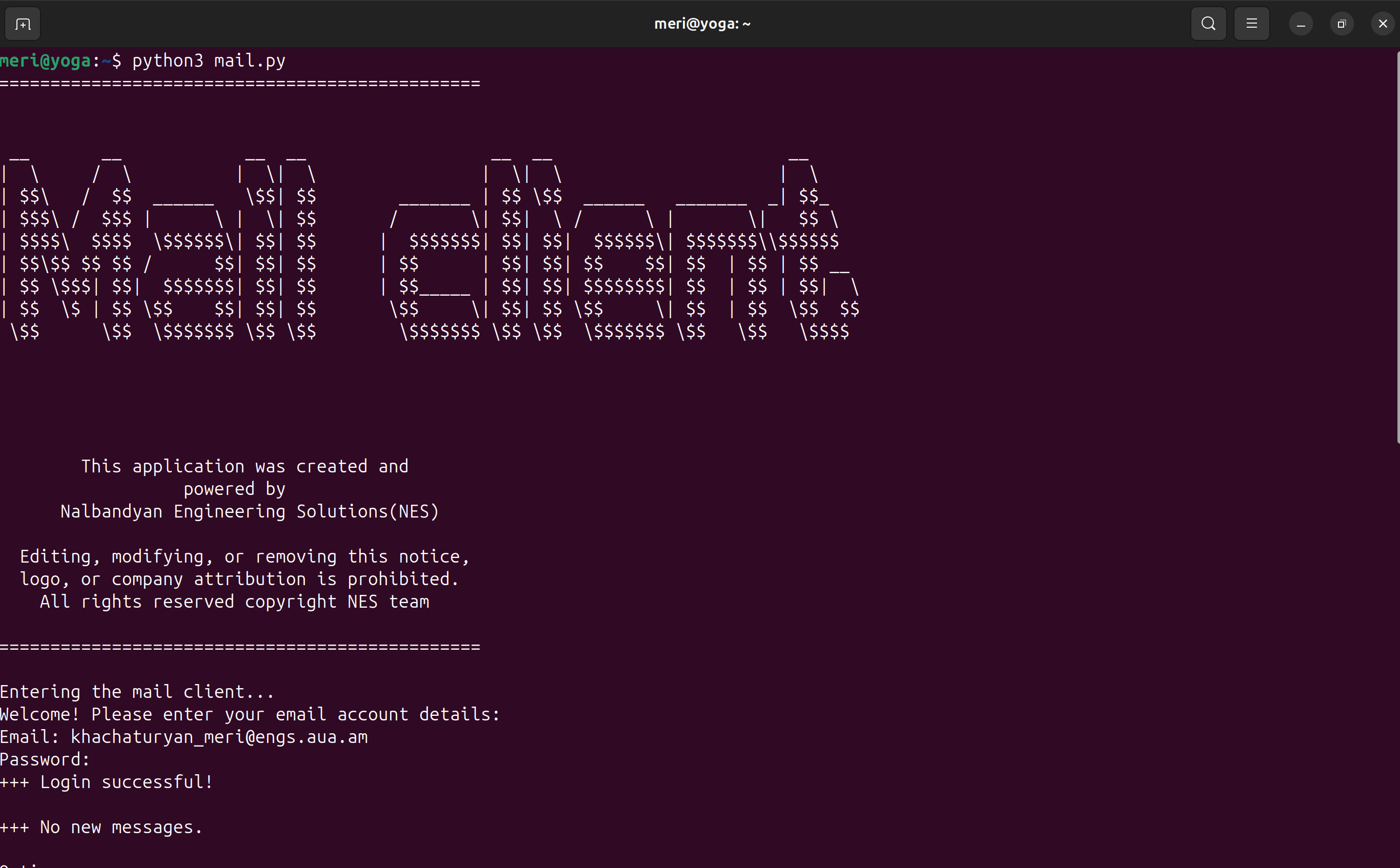Open the hamburger main menu
Image resolution: width=1400 pixels, height=868 pixels.
(x=1251, y=24)
